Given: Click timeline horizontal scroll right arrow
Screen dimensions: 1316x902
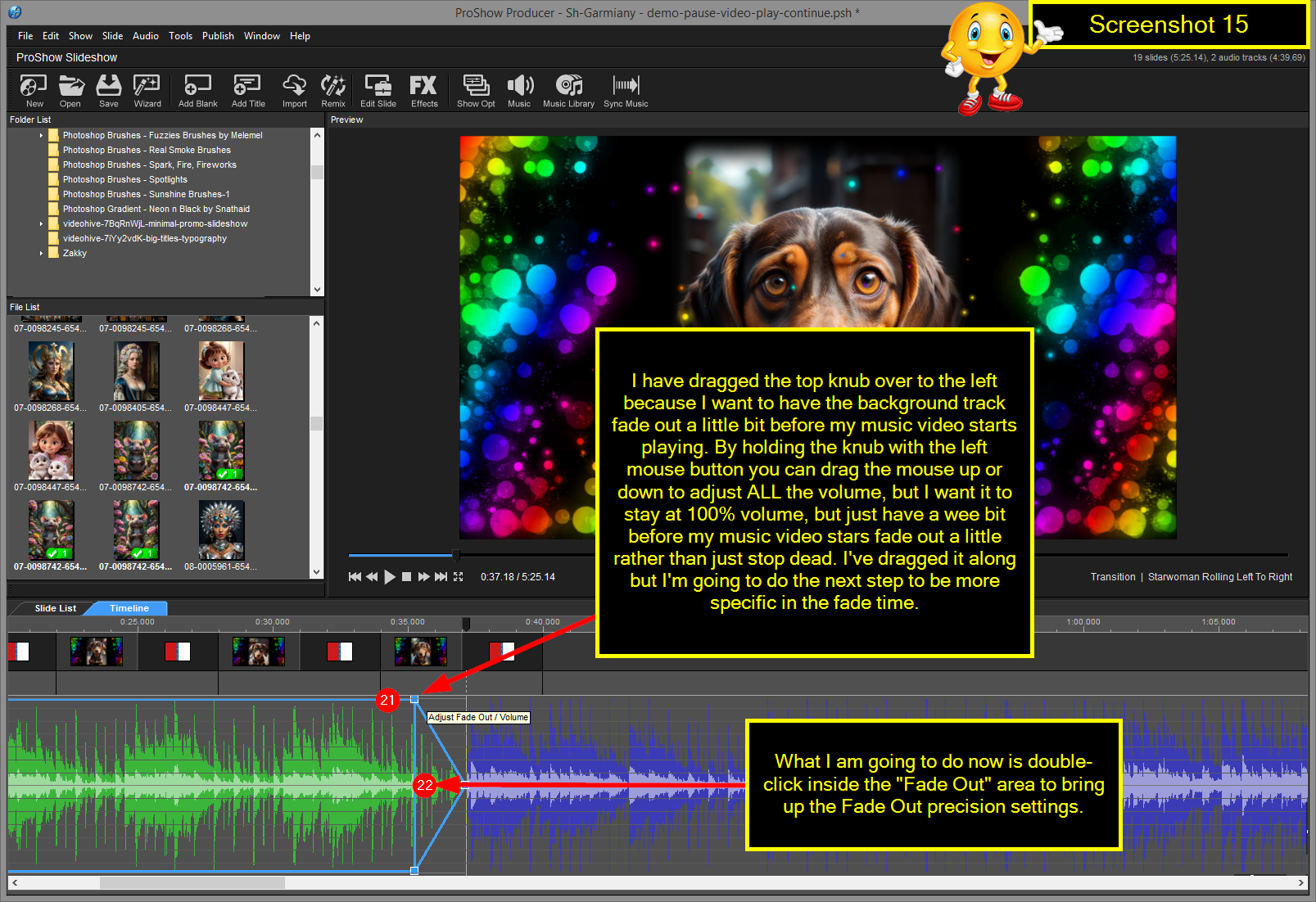Looking at the screenshot, I should point(1301,882).
